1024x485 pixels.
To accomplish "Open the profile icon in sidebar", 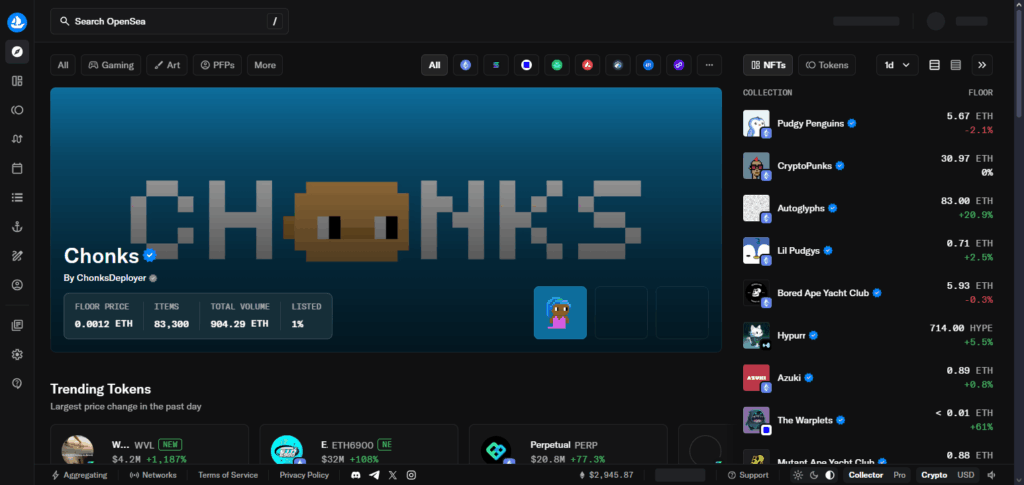I will click(17, 285).
